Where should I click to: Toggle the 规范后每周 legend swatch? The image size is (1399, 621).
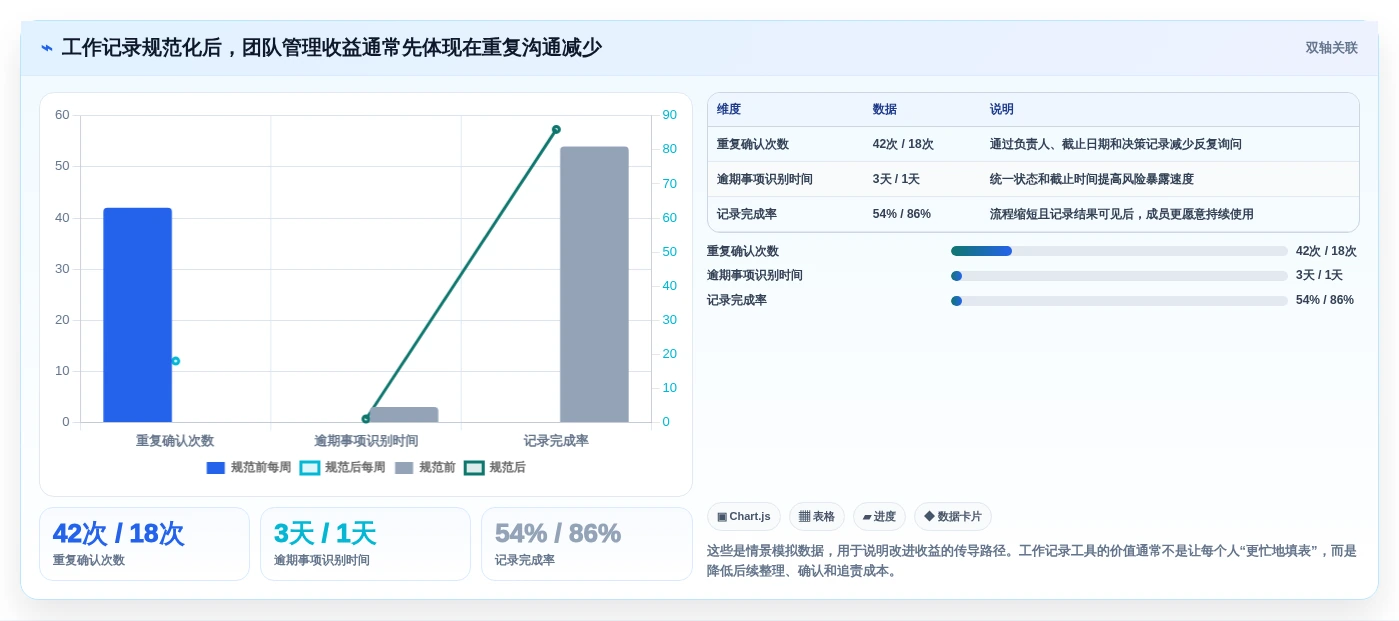(310, 468)
